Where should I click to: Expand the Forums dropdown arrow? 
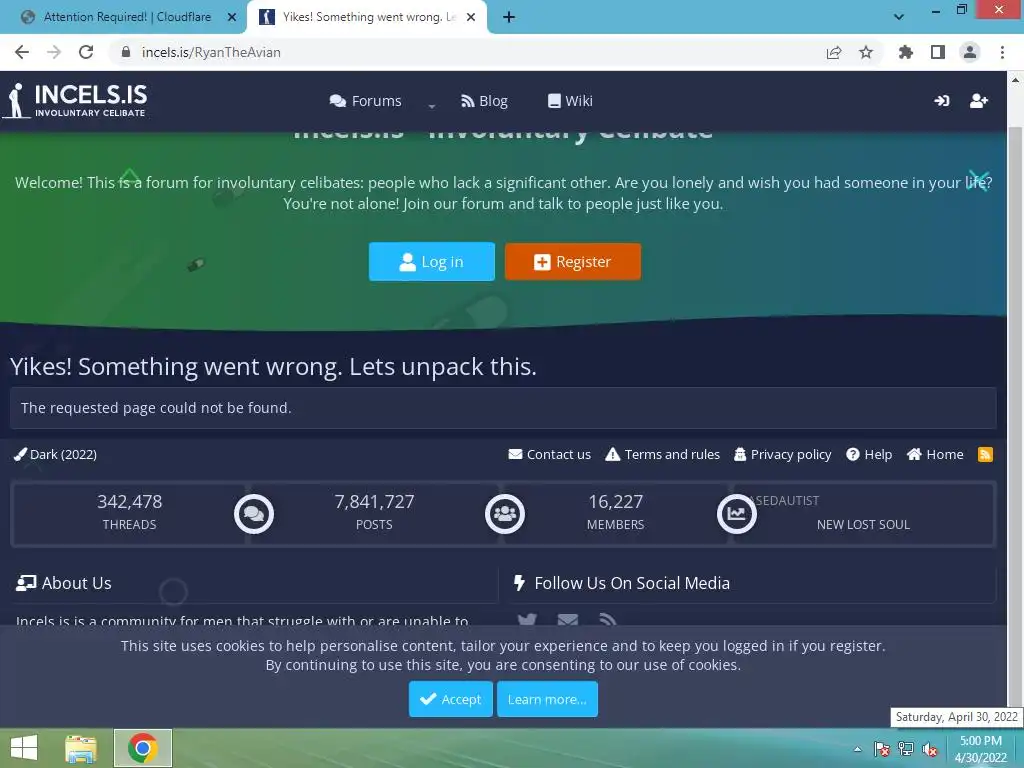(432, 105)
